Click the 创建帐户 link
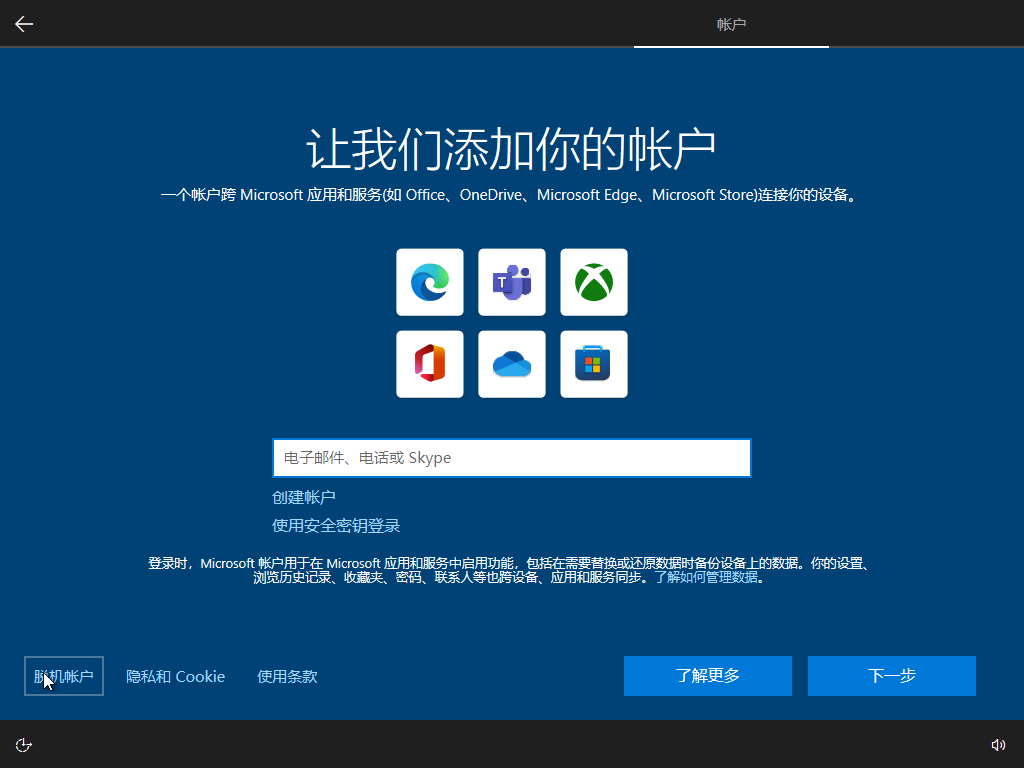 [304, 498]
